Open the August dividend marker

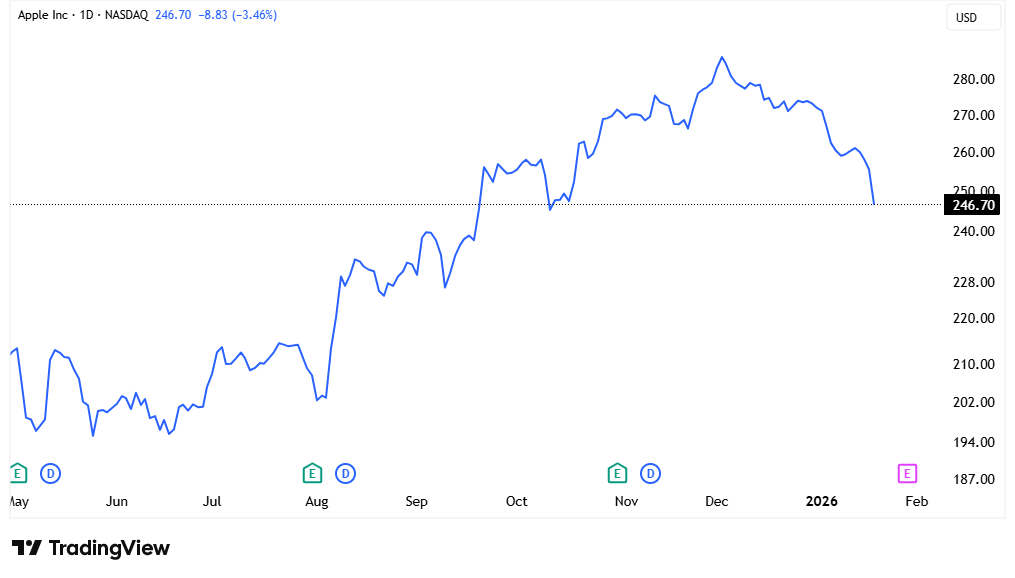coord(345,472)
